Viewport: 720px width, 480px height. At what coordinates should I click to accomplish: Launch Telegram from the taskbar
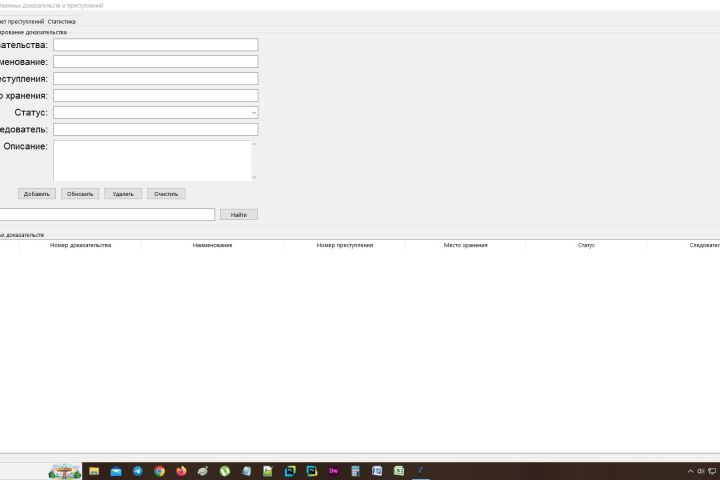137,471
